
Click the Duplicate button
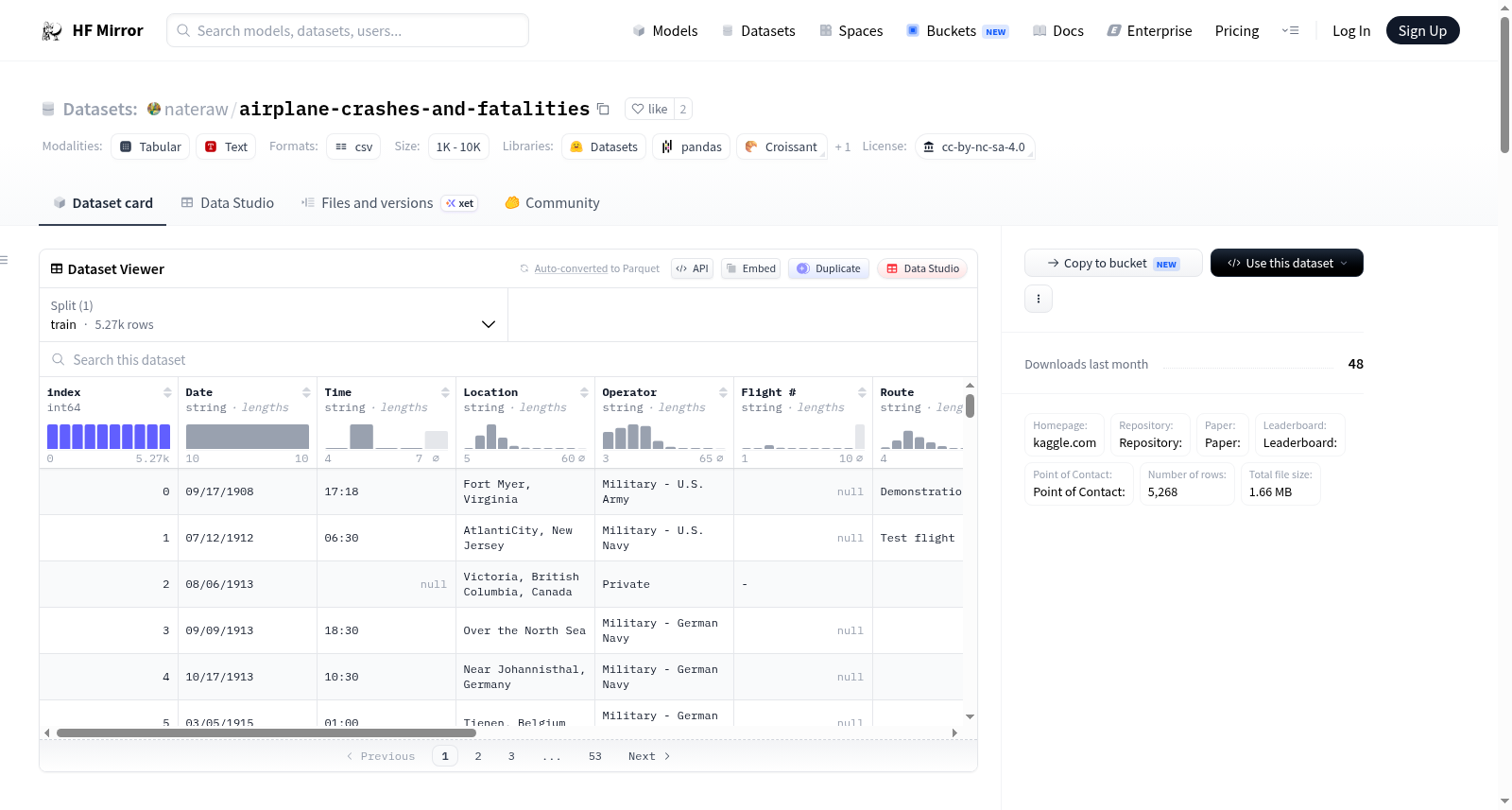click(828, 268)
